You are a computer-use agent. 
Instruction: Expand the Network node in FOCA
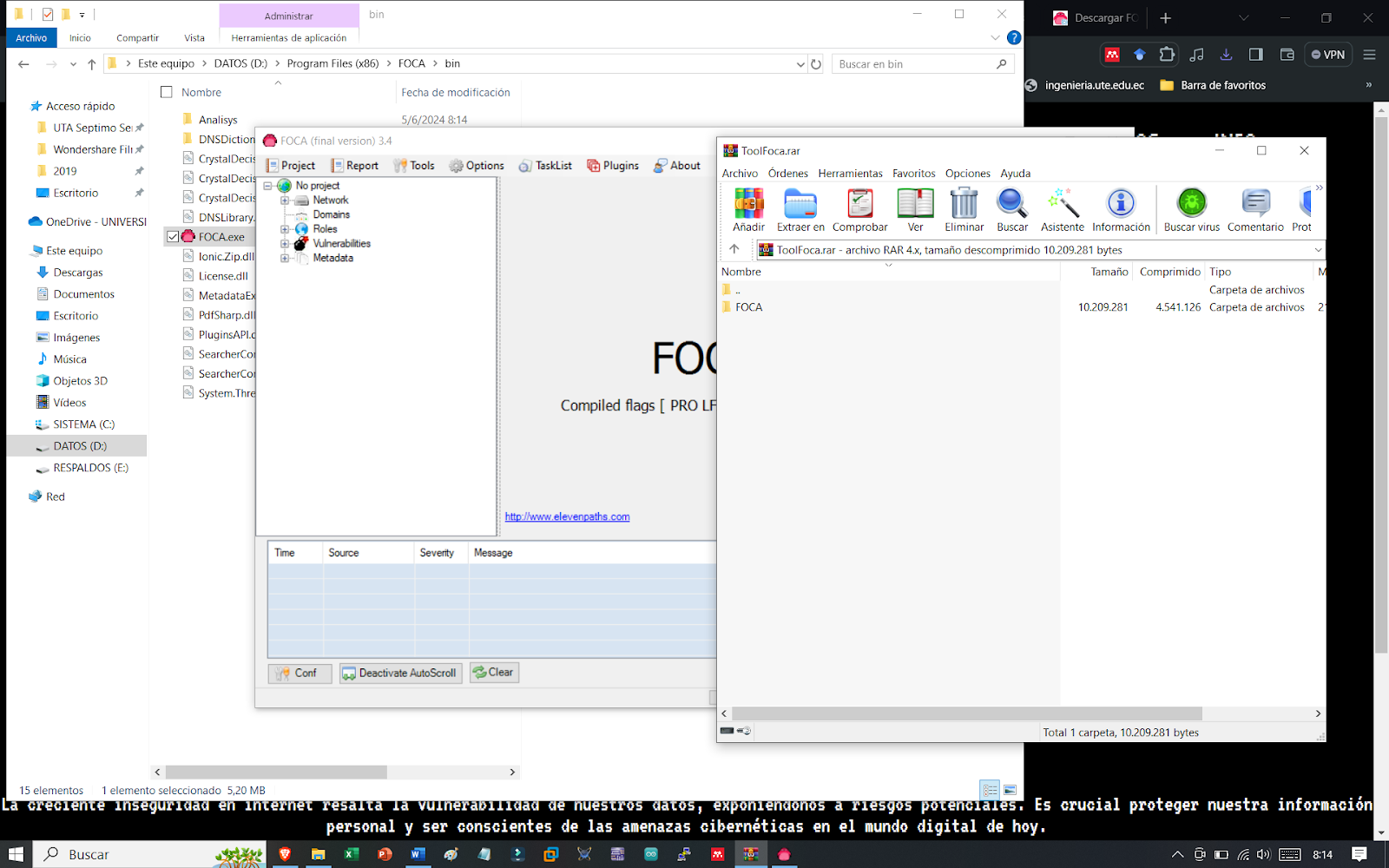pyautogui.click(x=285, y=201)
